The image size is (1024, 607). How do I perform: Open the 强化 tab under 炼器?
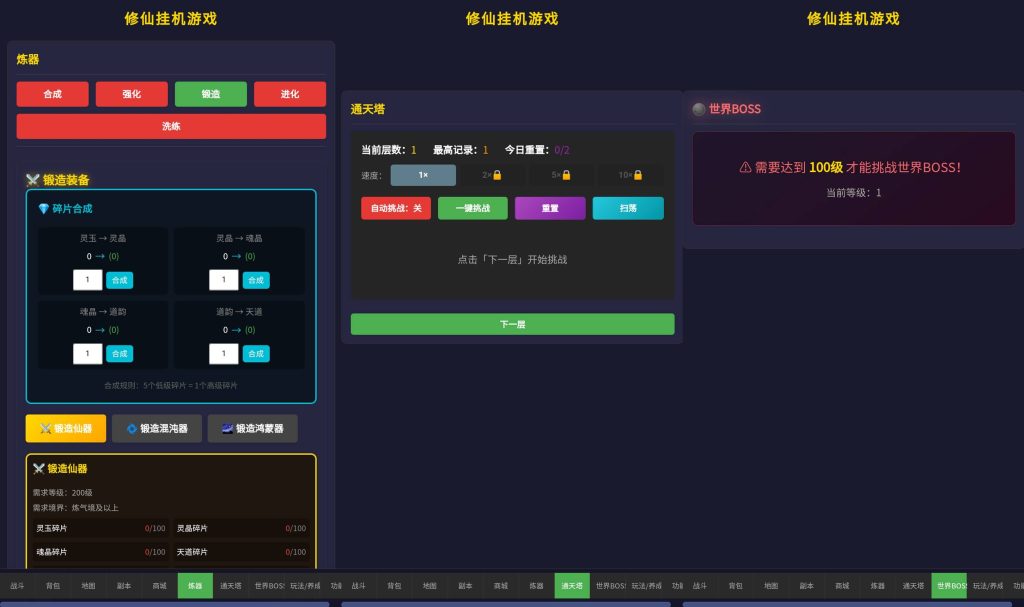tap(131, 94)
